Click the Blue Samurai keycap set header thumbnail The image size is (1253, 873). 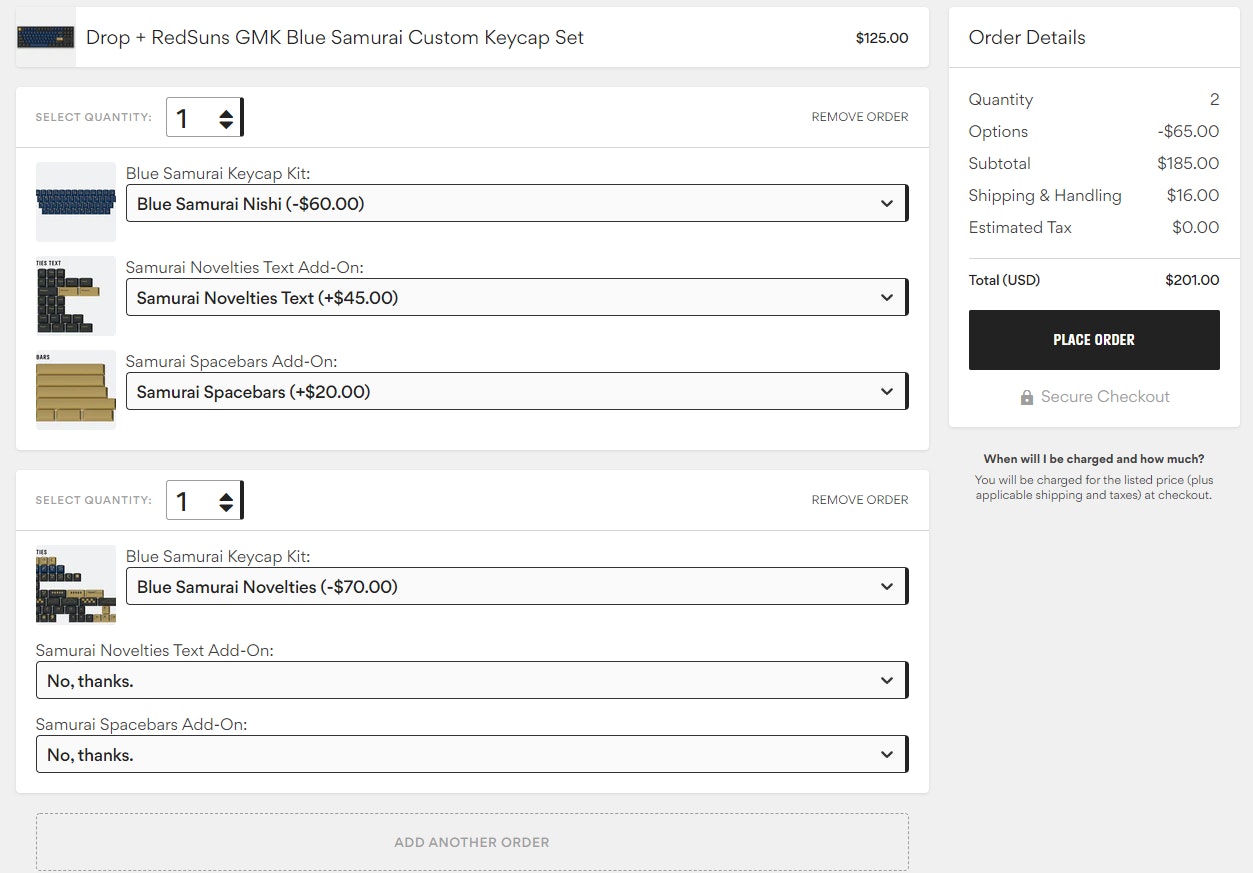pyautogui.click(x=46, y=38)
